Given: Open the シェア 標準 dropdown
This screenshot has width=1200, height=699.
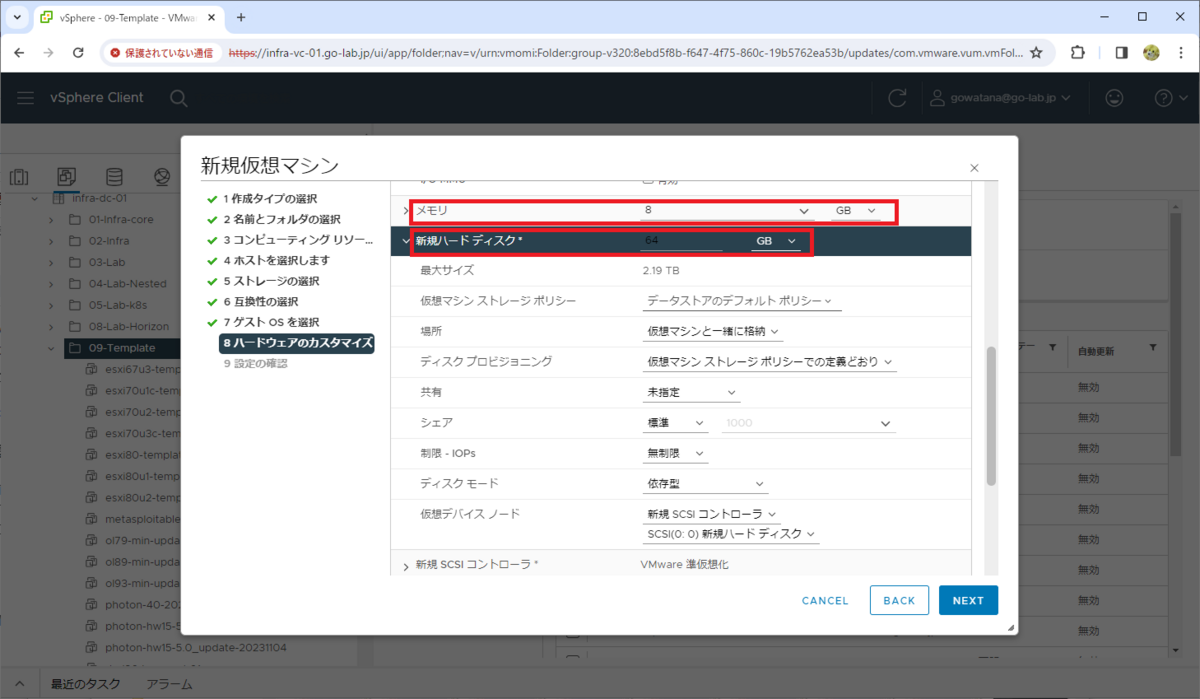Looking at the screenshot, I should coord(675,423).
